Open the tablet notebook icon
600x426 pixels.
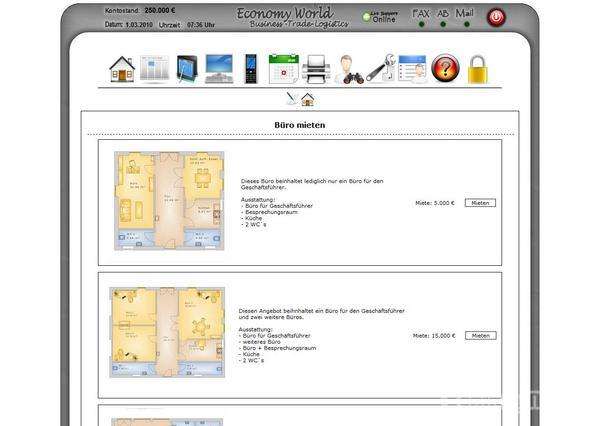point(187,70)
